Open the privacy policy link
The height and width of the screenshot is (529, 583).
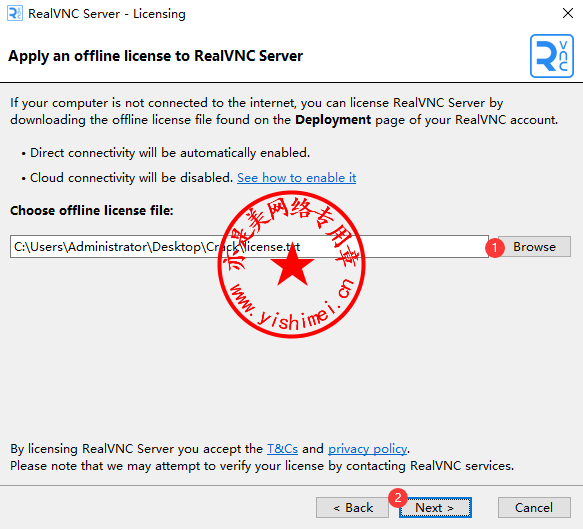(x=367, y=449)
